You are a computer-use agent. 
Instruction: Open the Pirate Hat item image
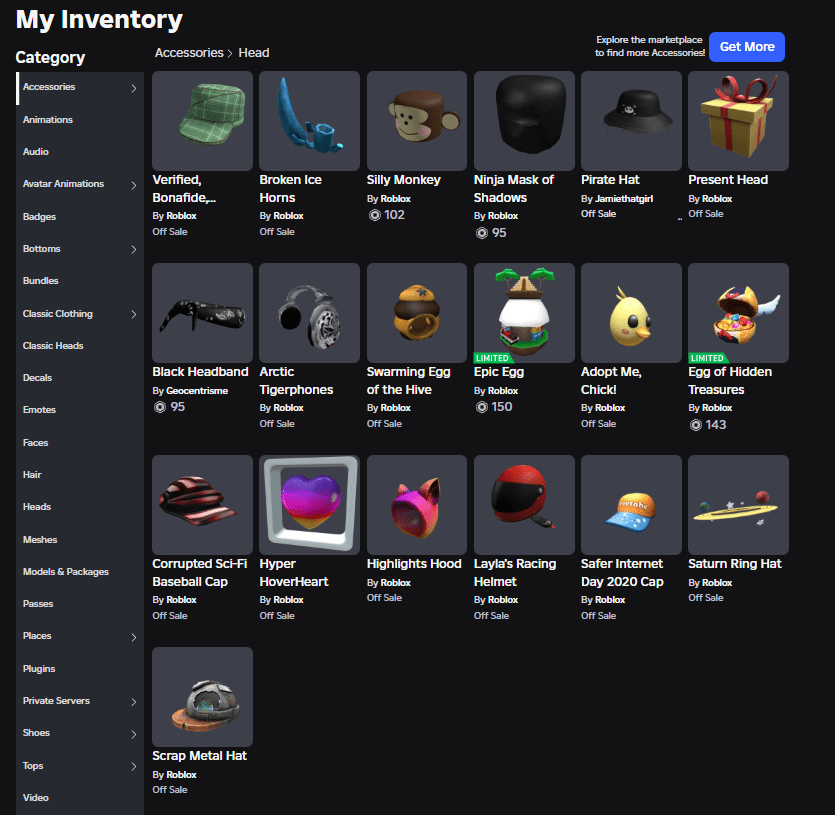point(632,121)
